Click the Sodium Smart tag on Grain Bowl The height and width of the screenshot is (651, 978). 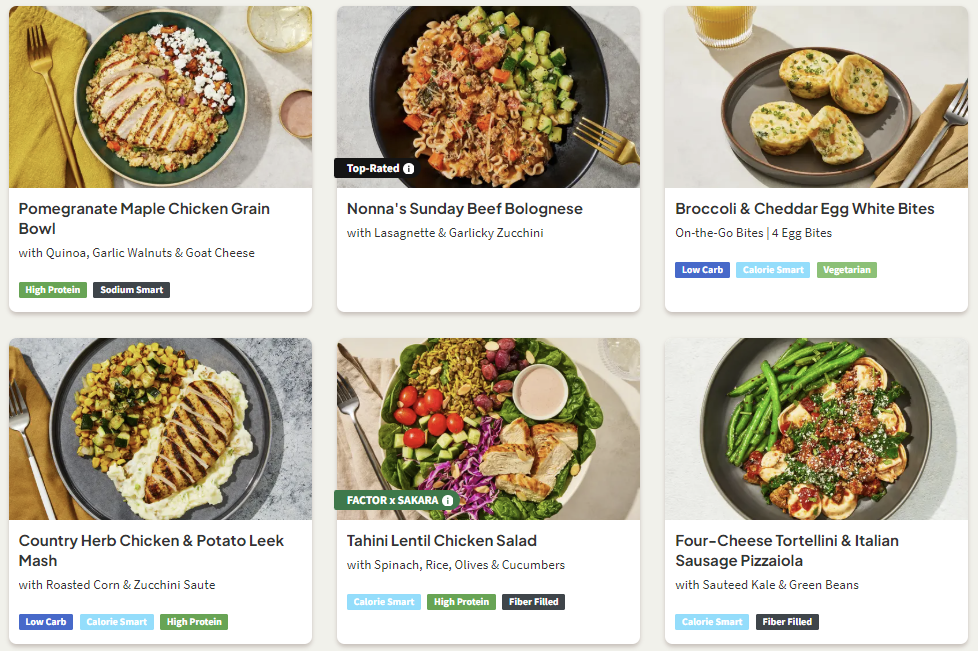(x=132, y=290)
